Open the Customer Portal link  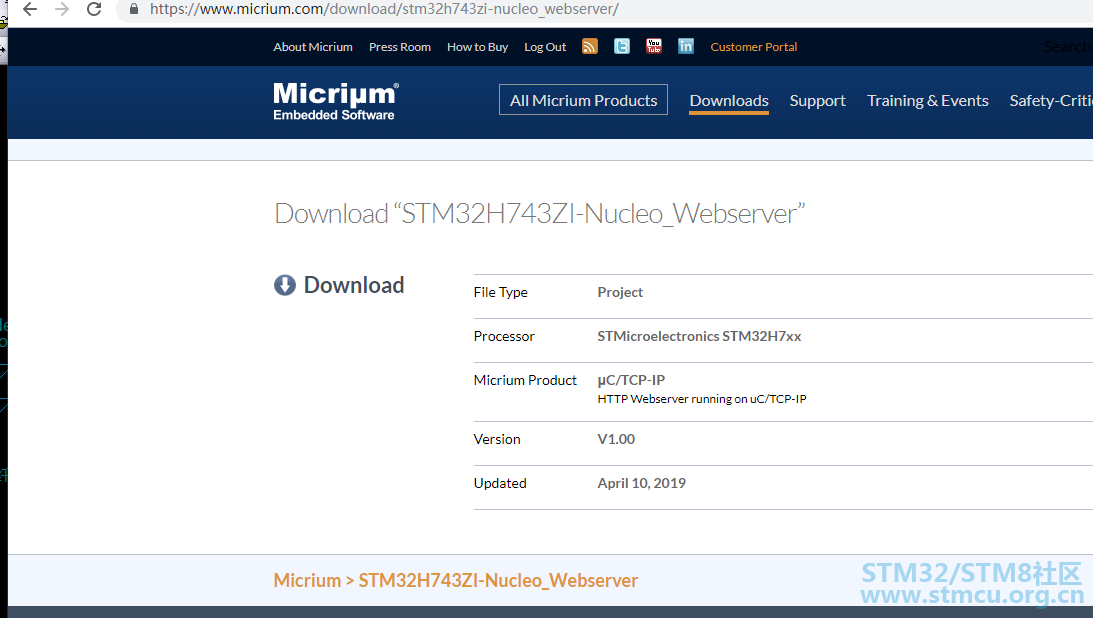pos(754,47)
